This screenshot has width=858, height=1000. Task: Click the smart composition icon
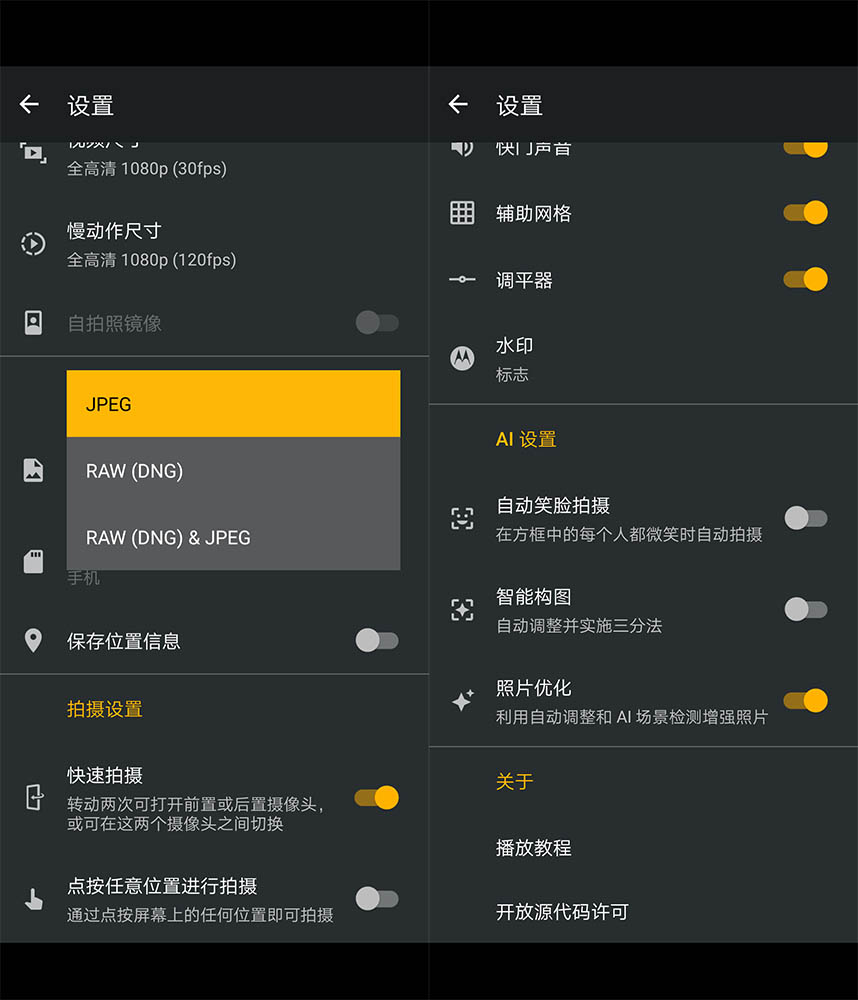point(462,609)
